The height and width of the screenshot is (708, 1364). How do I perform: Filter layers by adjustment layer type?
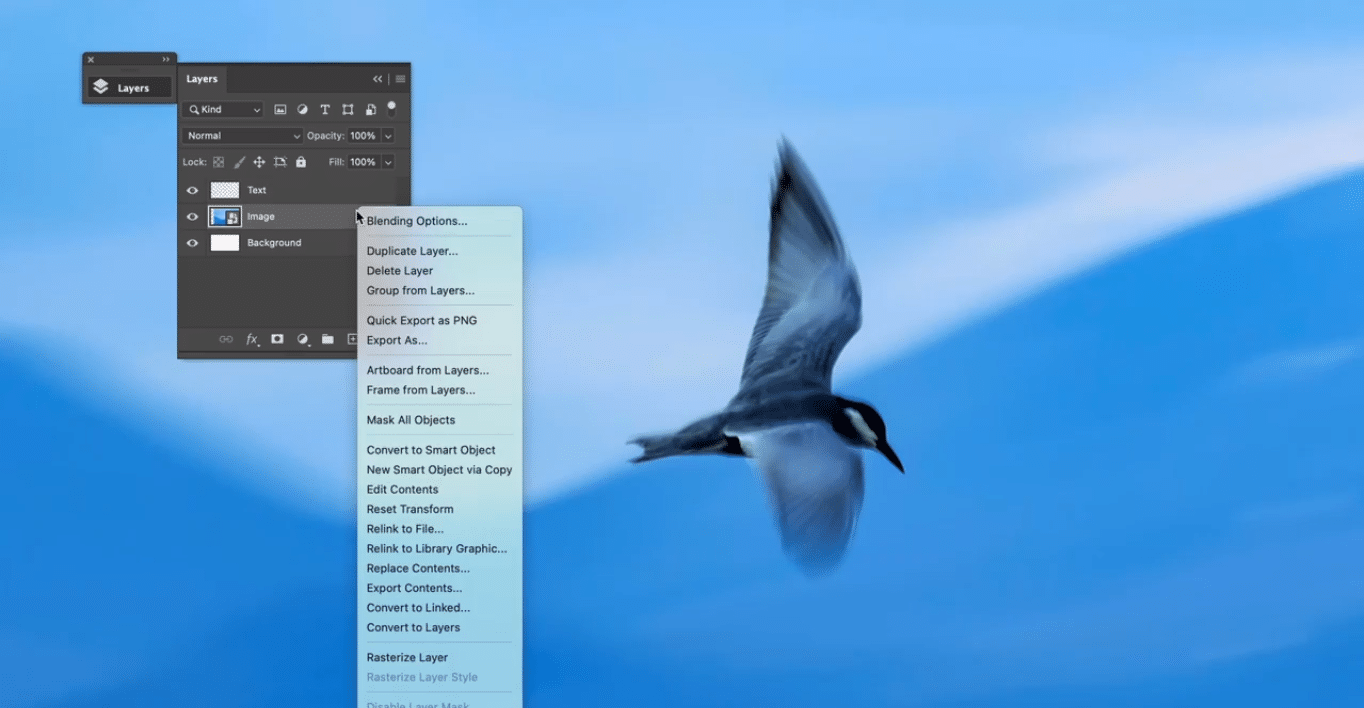click(x=302, y=110)
